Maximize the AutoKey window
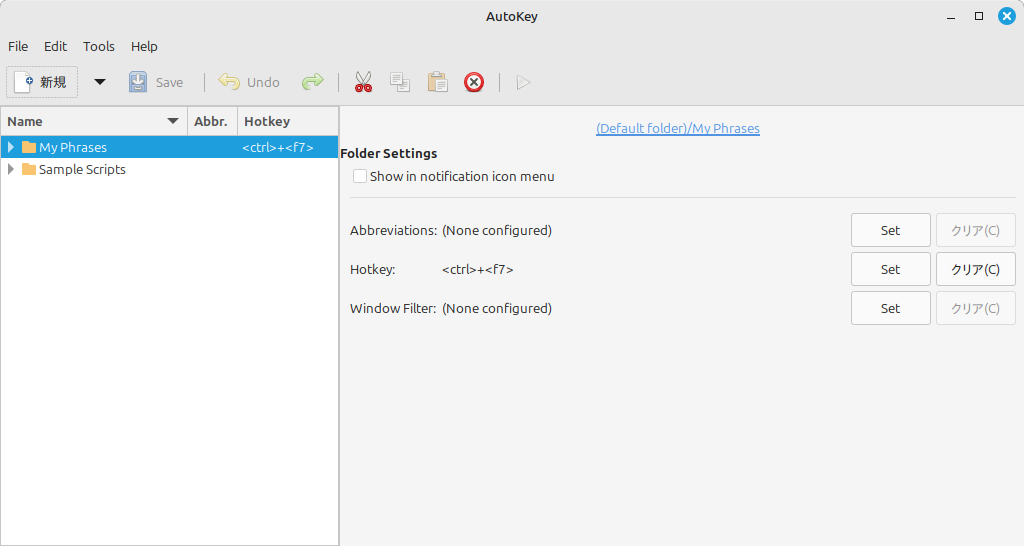The image size is (1024, 546). pos(979,16)
